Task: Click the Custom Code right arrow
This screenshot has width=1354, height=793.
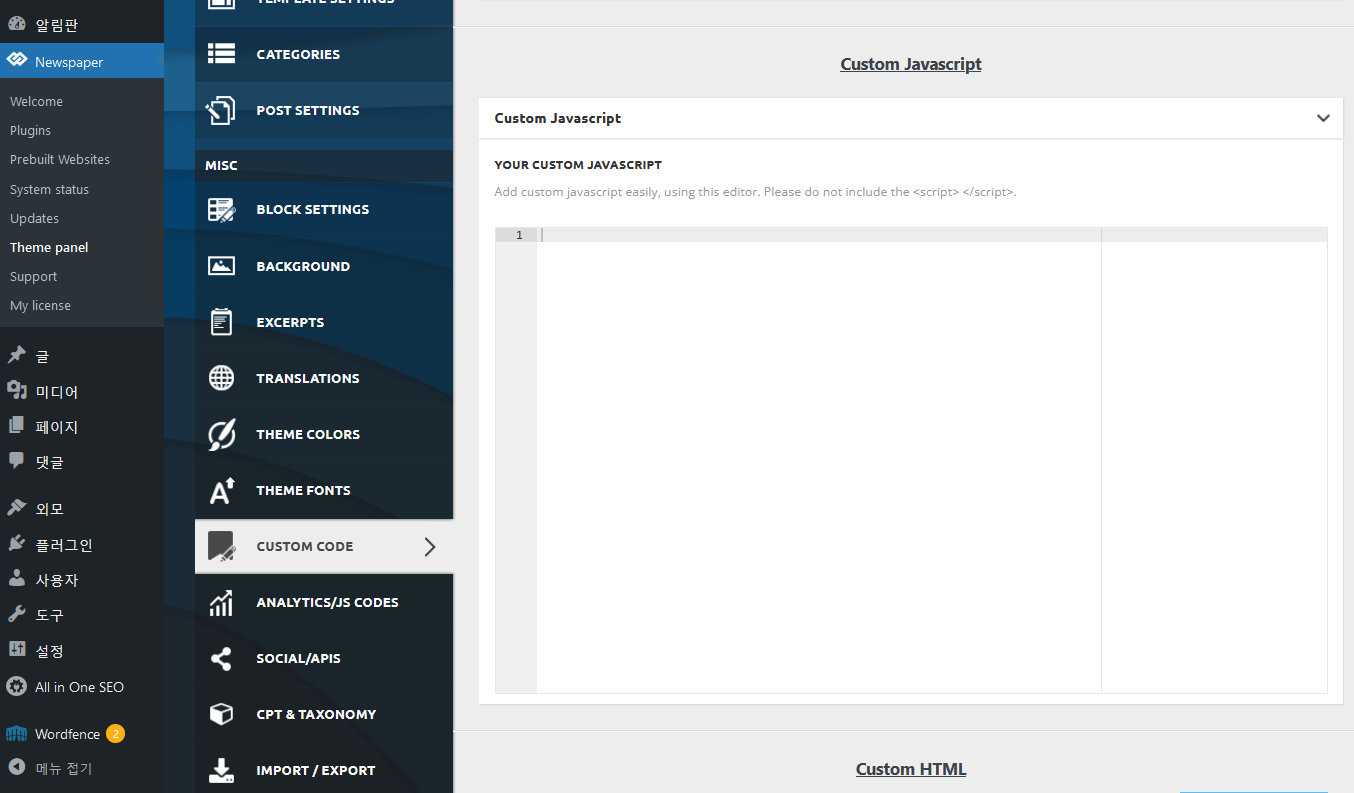Action: coord(430,546)
